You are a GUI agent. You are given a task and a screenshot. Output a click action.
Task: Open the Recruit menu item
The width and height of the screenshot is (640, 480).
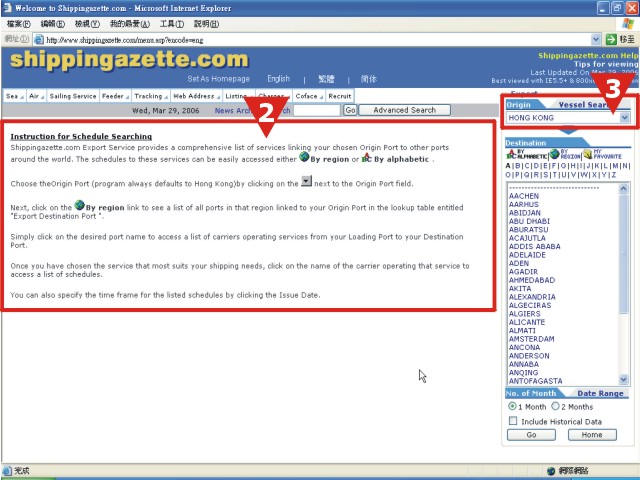tap(340, 96)
